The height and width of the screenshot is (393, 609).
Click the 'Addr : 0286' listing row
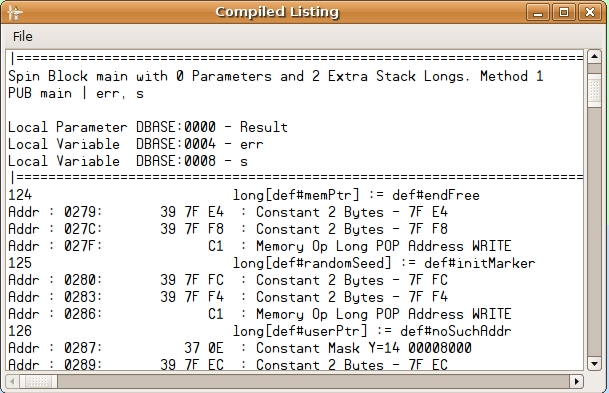pos(260,314)
